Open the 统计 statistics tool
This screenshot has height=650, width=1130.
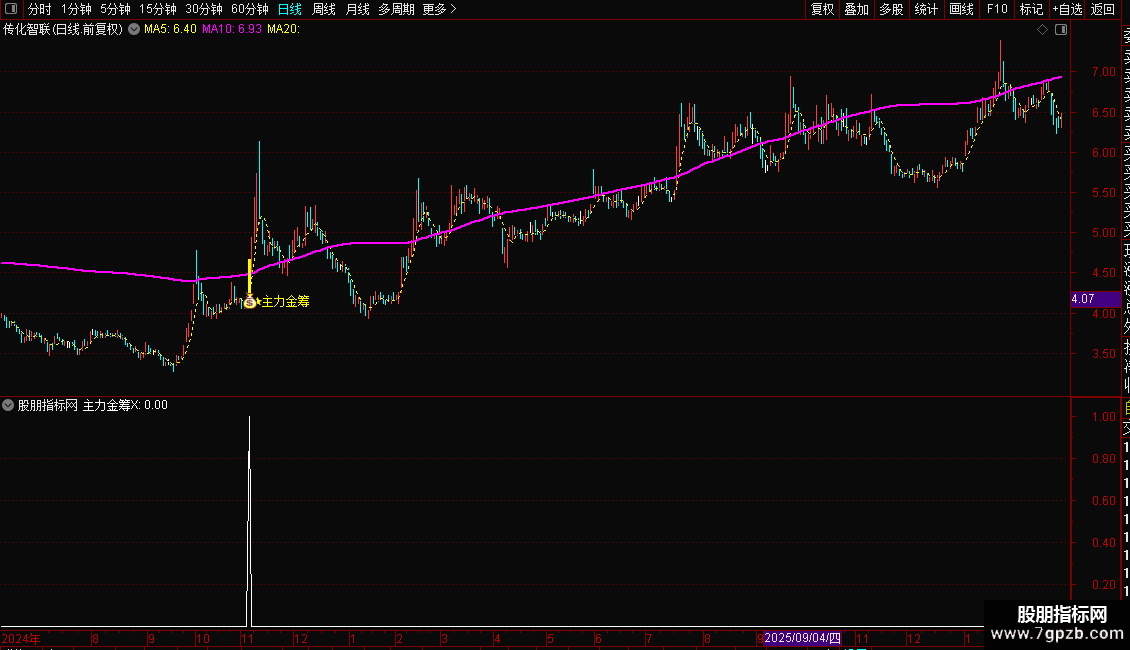pyautogui.click(x=926, y=9)
